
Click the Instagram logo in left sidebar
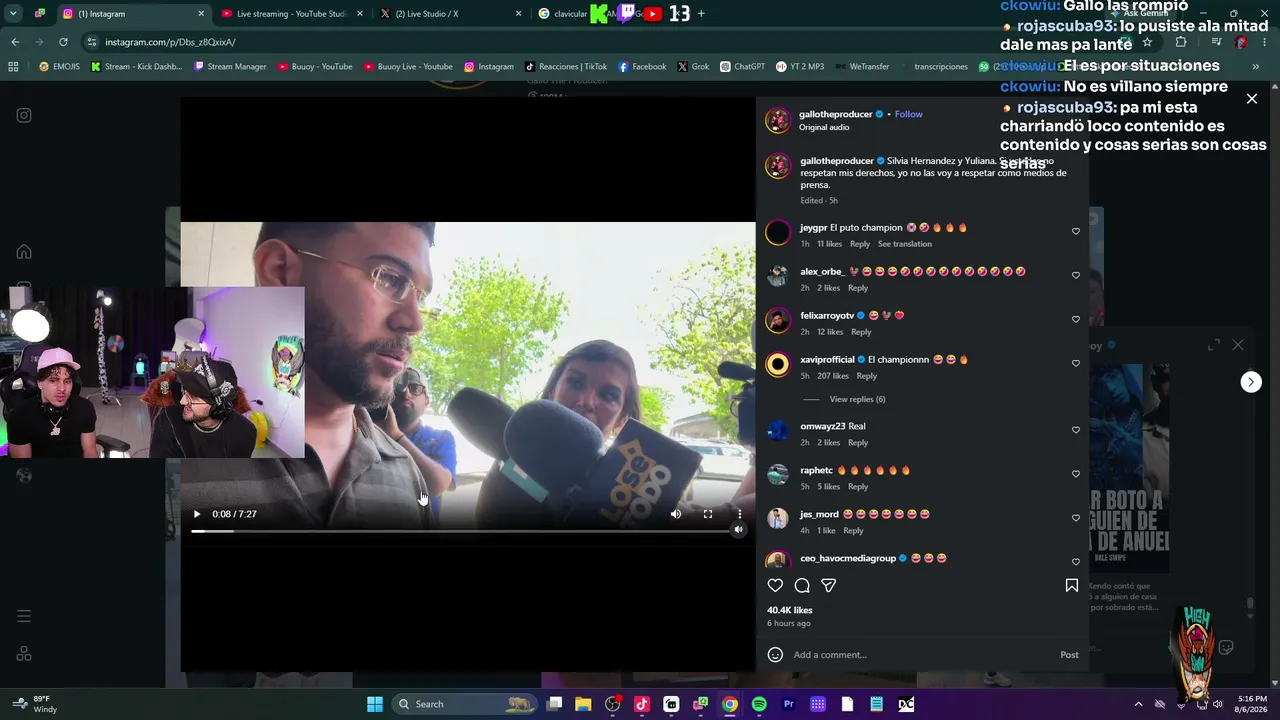click(x=24, y=115)
